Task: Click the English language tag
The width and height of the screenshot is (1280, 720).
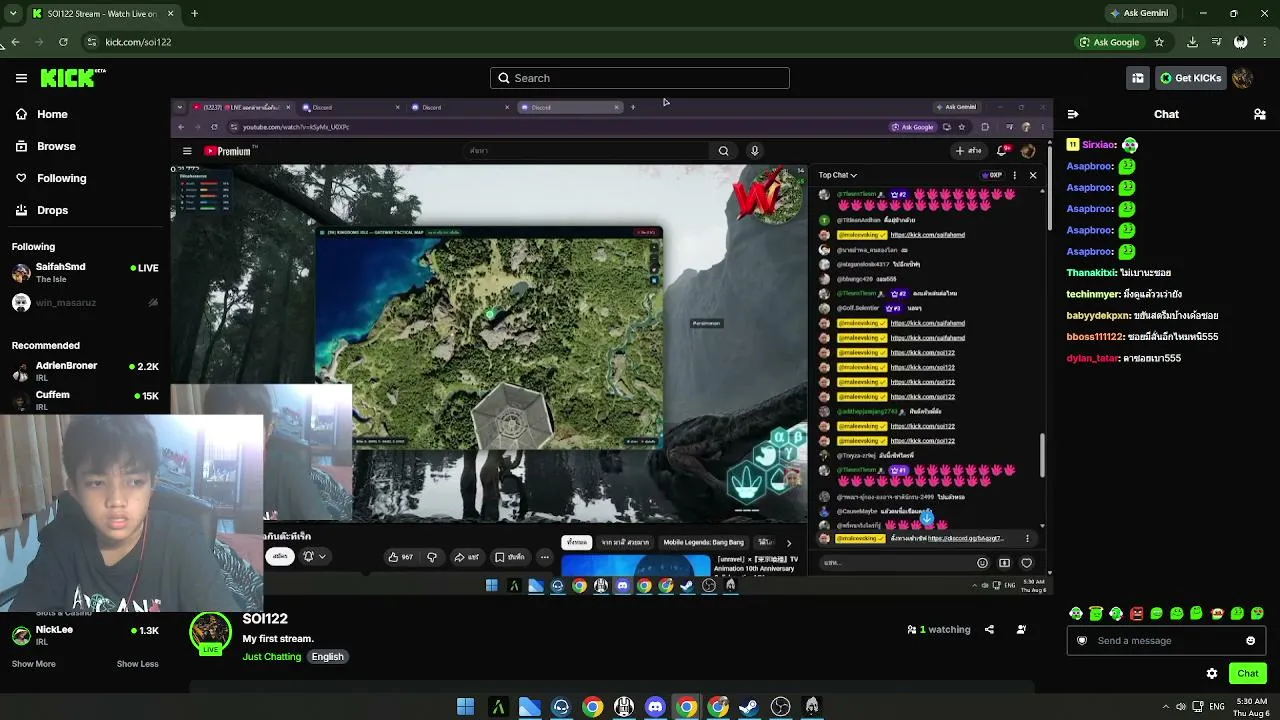Action: click(327, 657)
